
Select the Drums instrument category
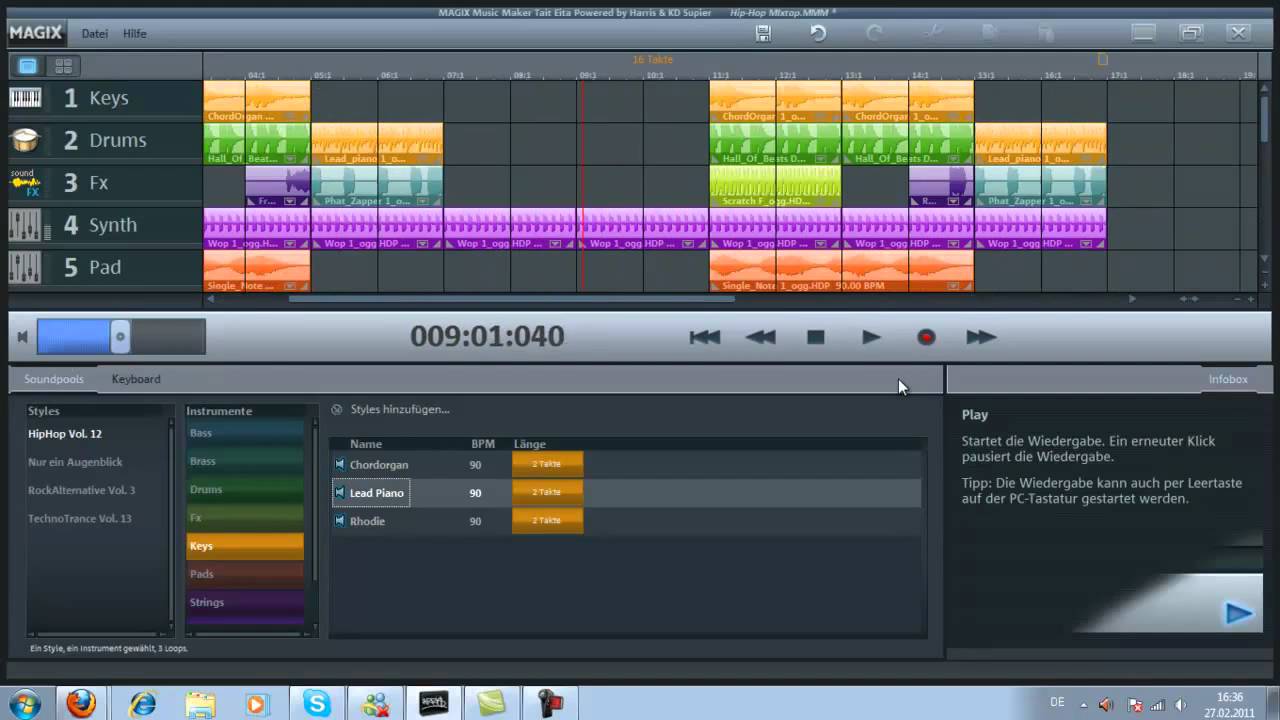point(245,489)
